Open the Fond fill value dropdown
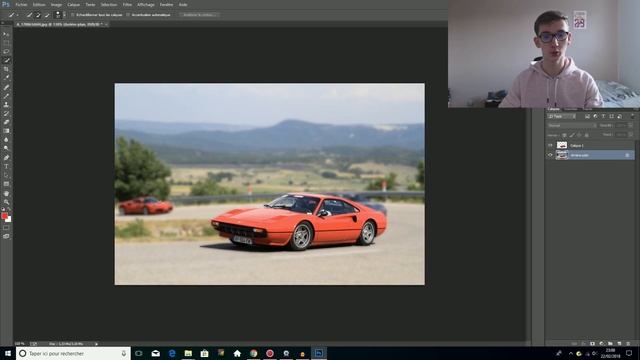The width and height of the screenshot is (640, 360). pos(631,135)
